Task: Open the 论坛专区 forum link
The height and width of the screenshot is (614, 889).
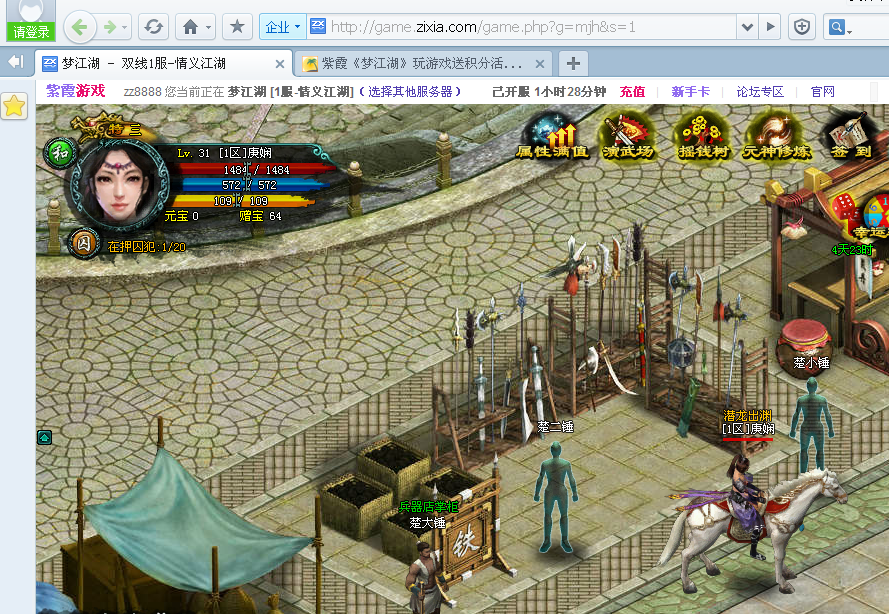Action: coord(760,91)
